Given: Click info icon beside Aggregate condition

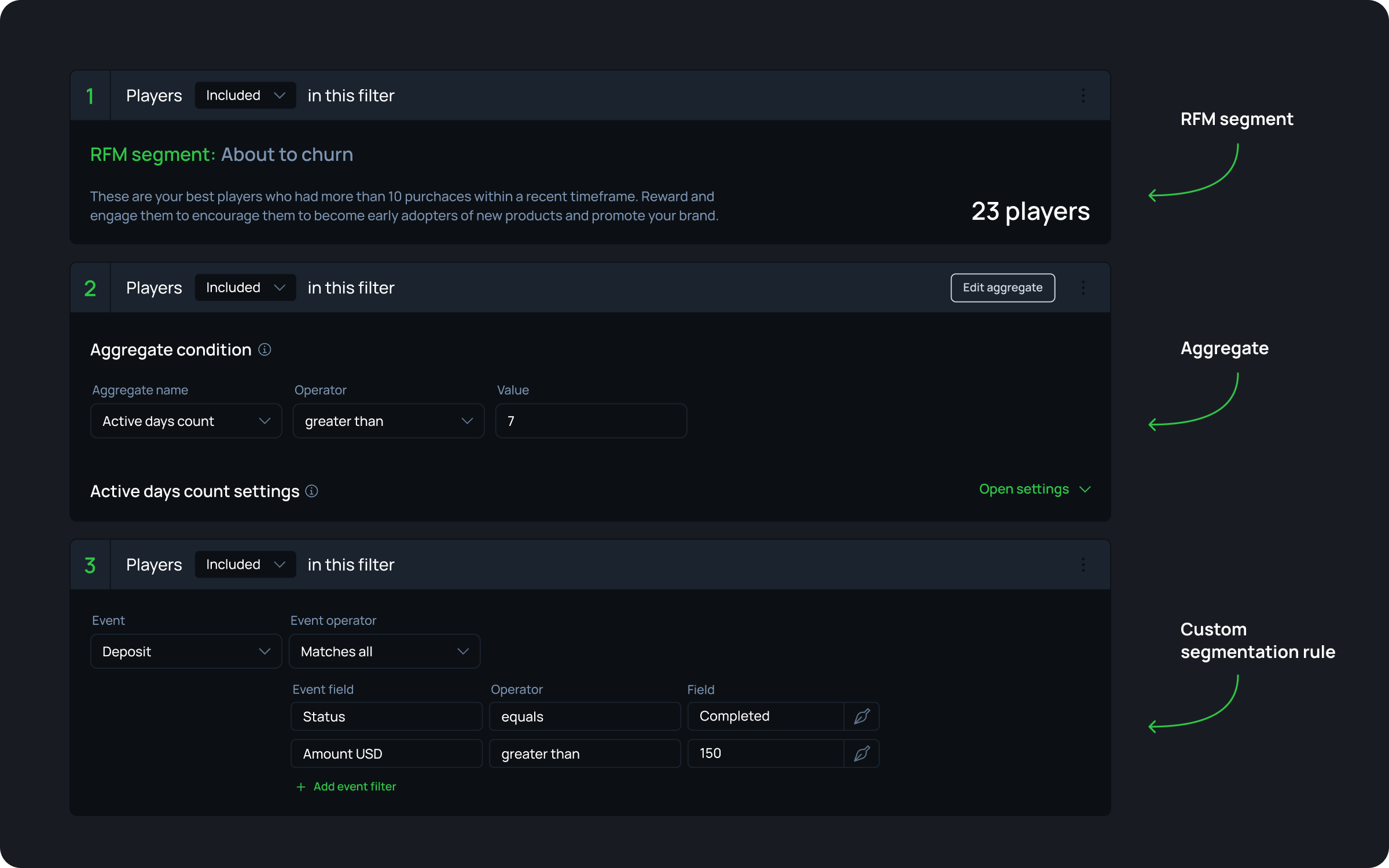Looking at the screenshot, I should (x=264, y=350).
